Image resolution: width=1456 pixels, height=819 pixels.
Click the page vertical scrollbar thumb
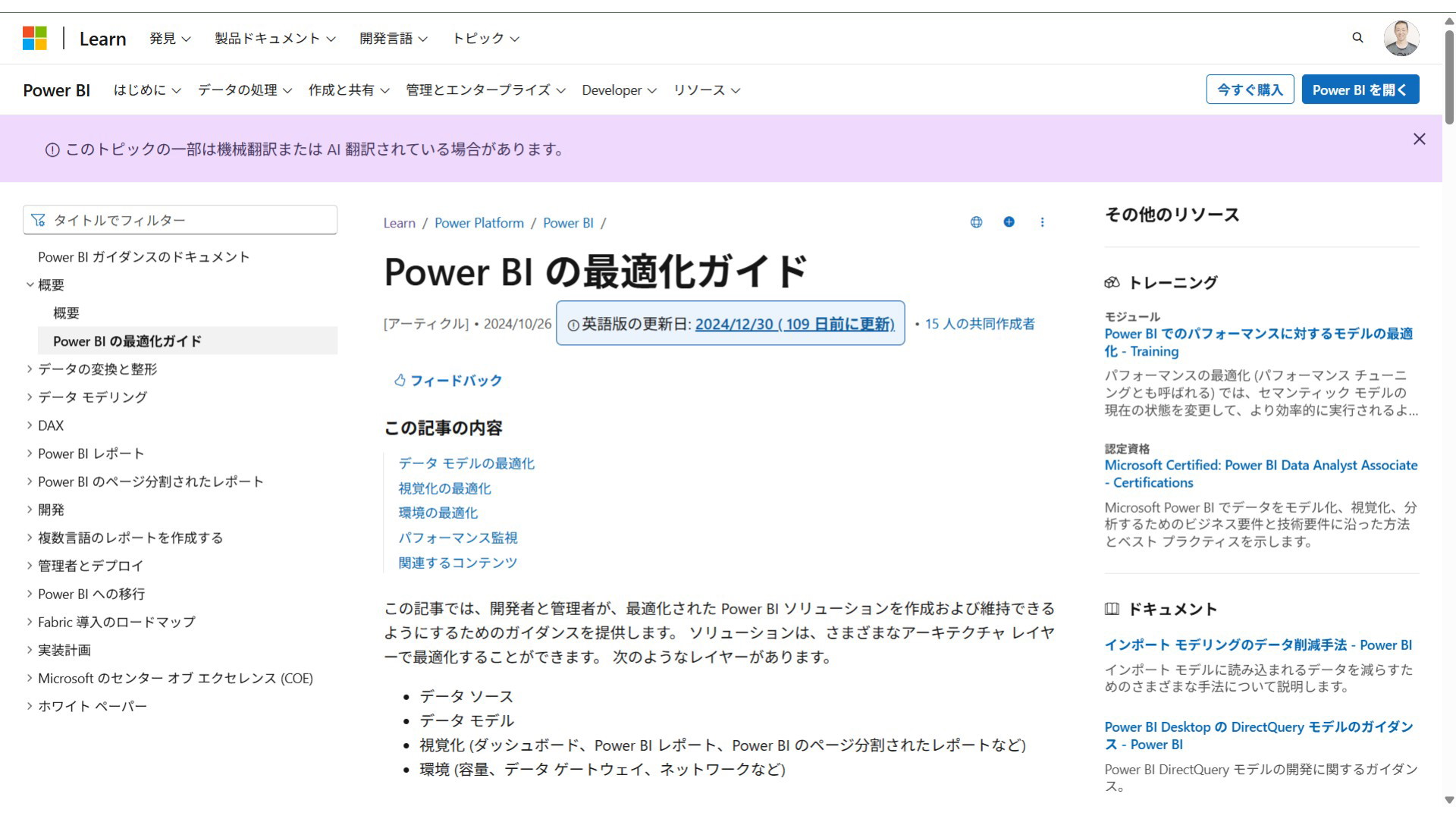point(1449,76)
